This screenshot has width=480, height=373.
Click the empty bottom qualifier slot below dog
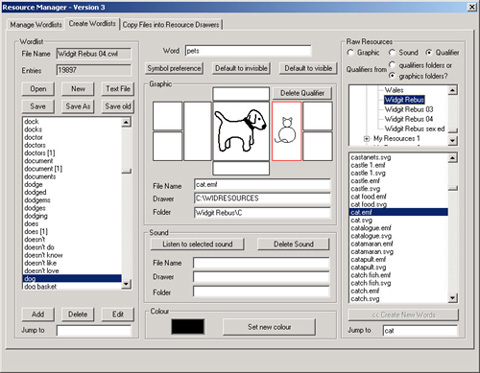(x=241, y=168)
